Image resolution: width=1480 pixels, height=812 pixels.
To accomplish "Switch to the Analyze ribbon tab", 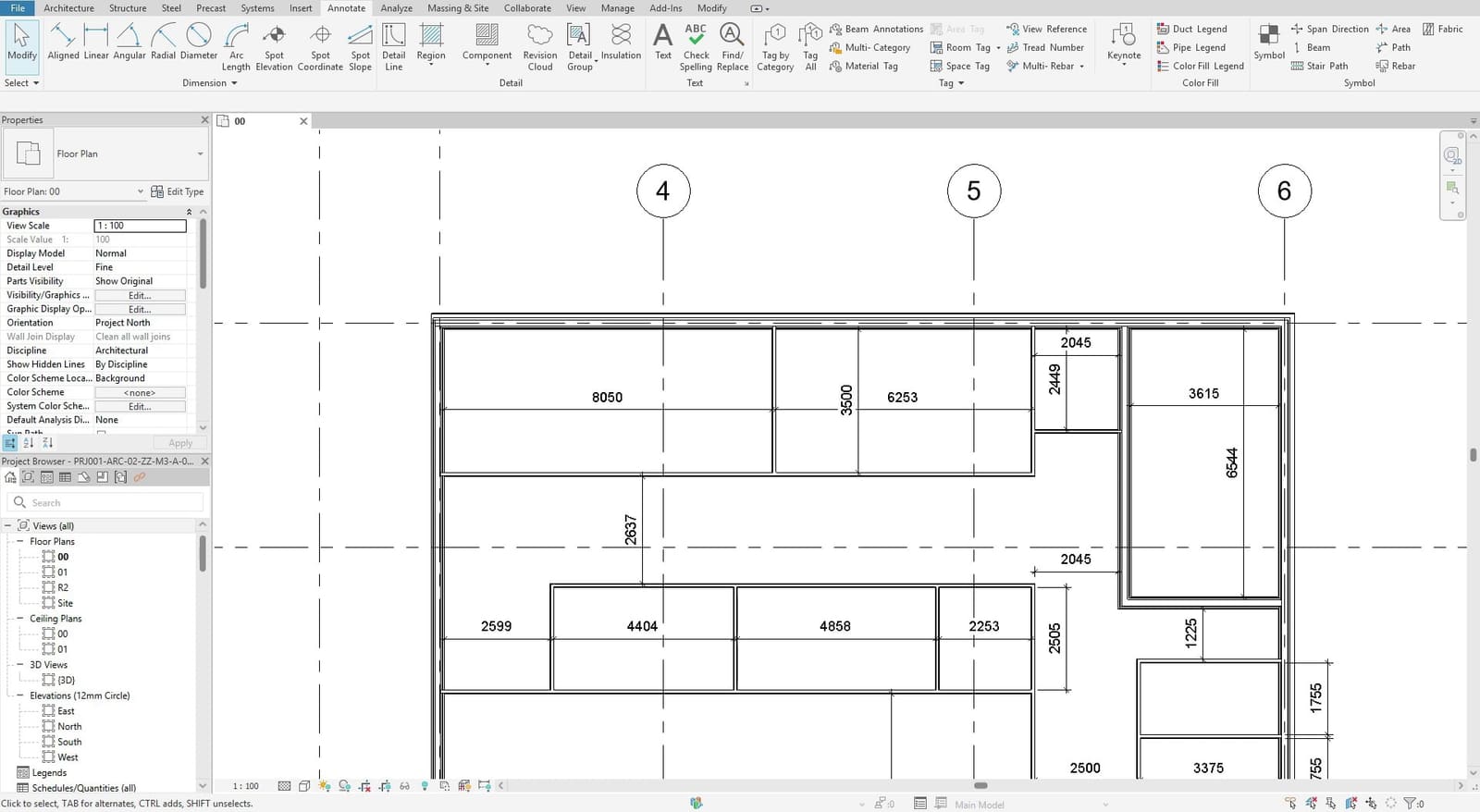I will click(x=396, y=8).
